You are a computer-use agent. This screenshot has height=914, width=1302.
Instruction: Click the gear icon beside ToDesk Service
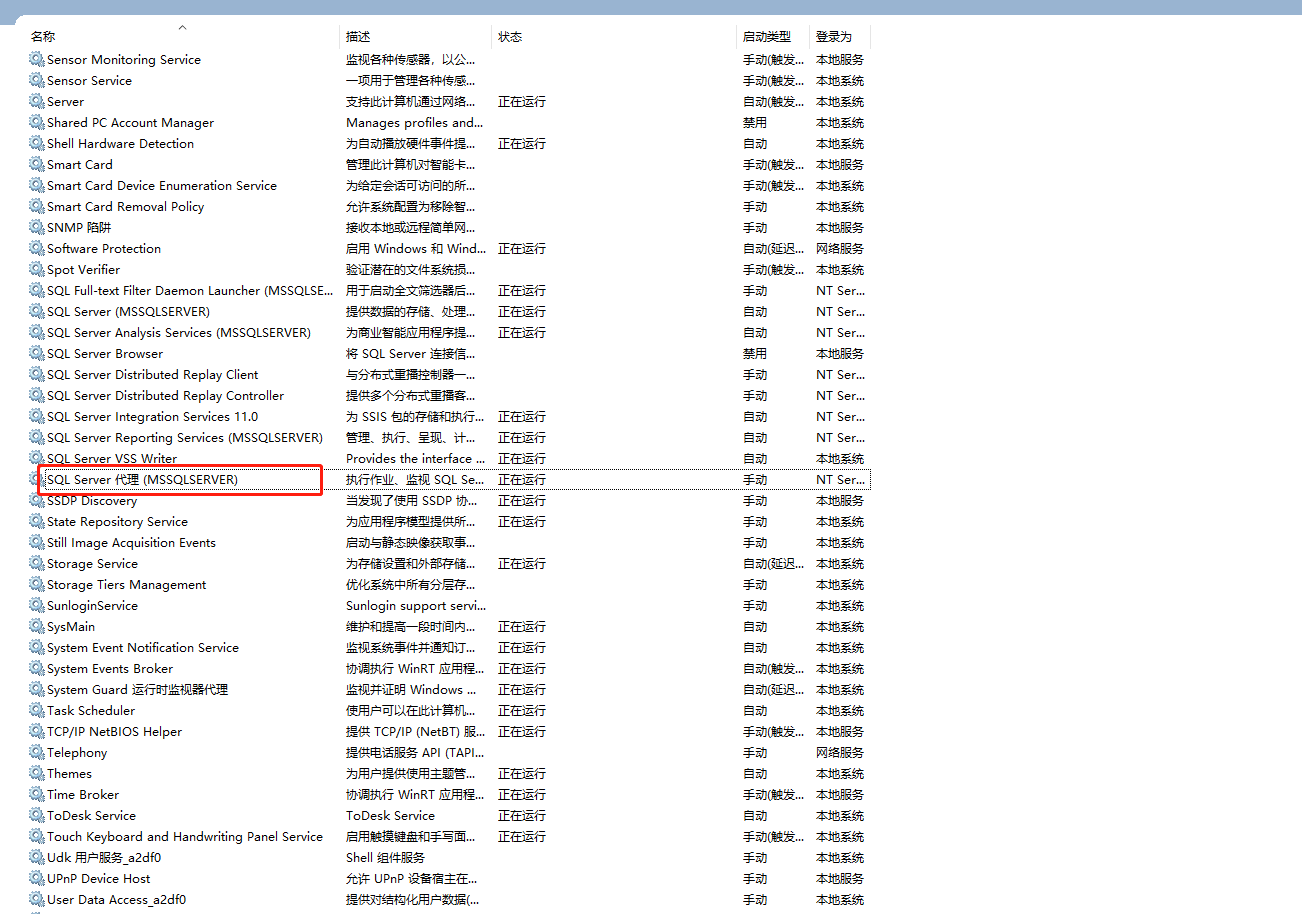(x=37, y=816)
